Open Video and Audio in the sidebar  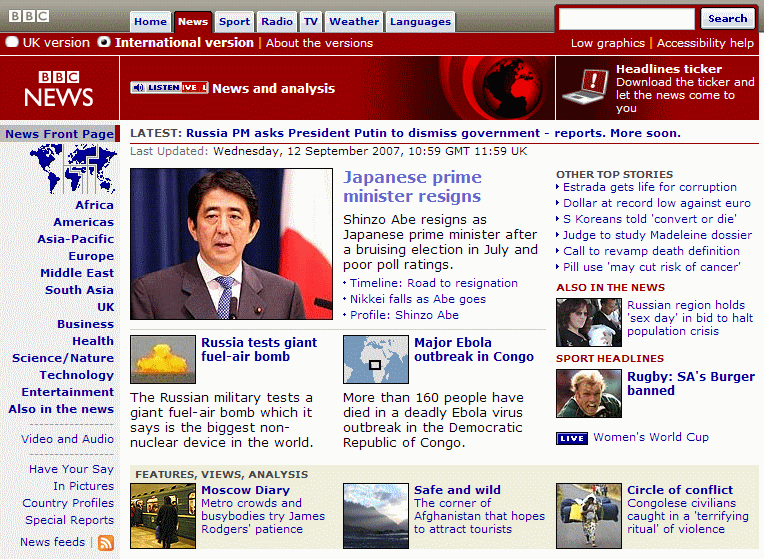(x=67, y=439)
